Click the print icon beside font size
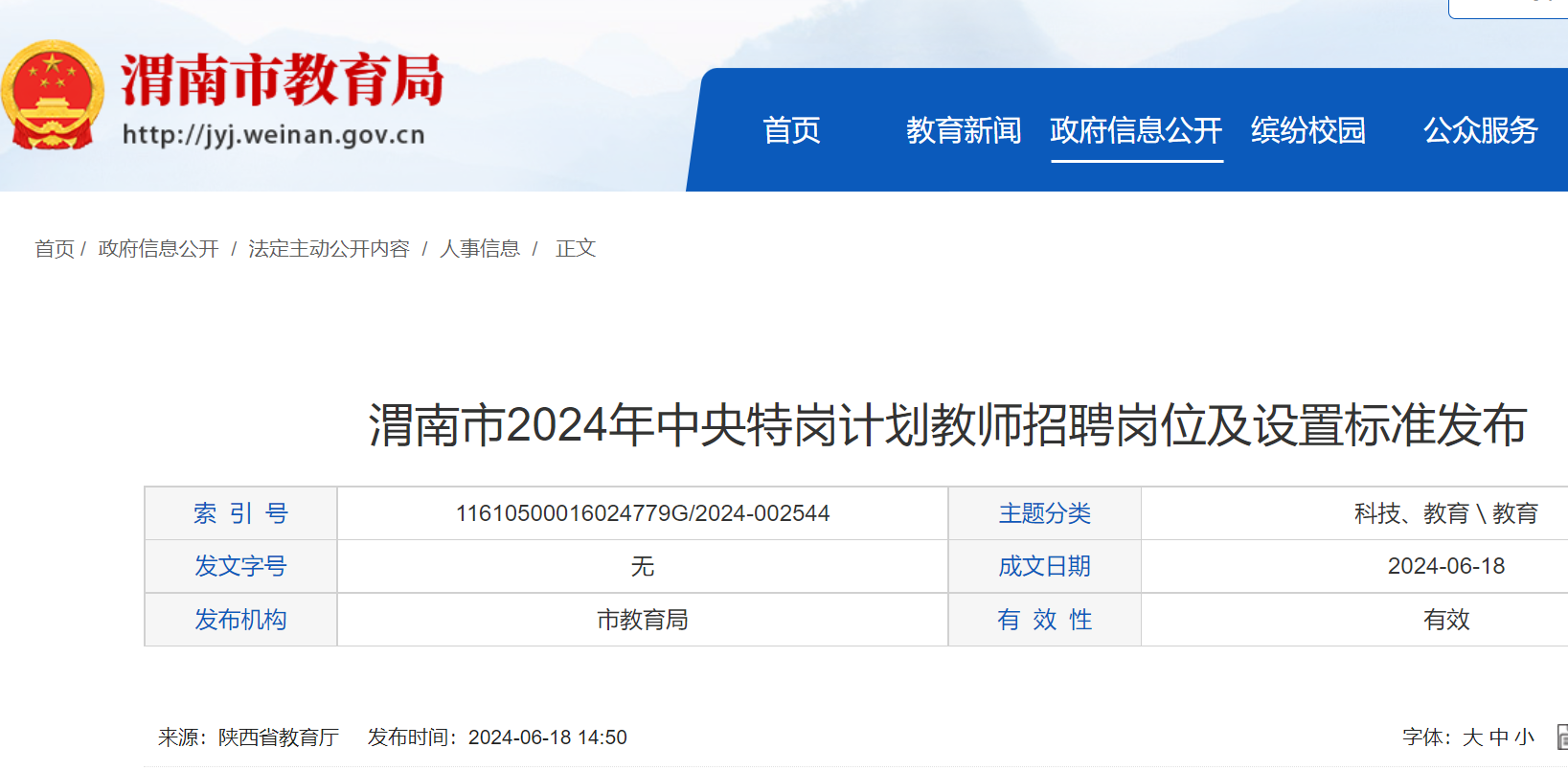The image size is (1568, 771). pyautogui.click(x=1562, y=737)
